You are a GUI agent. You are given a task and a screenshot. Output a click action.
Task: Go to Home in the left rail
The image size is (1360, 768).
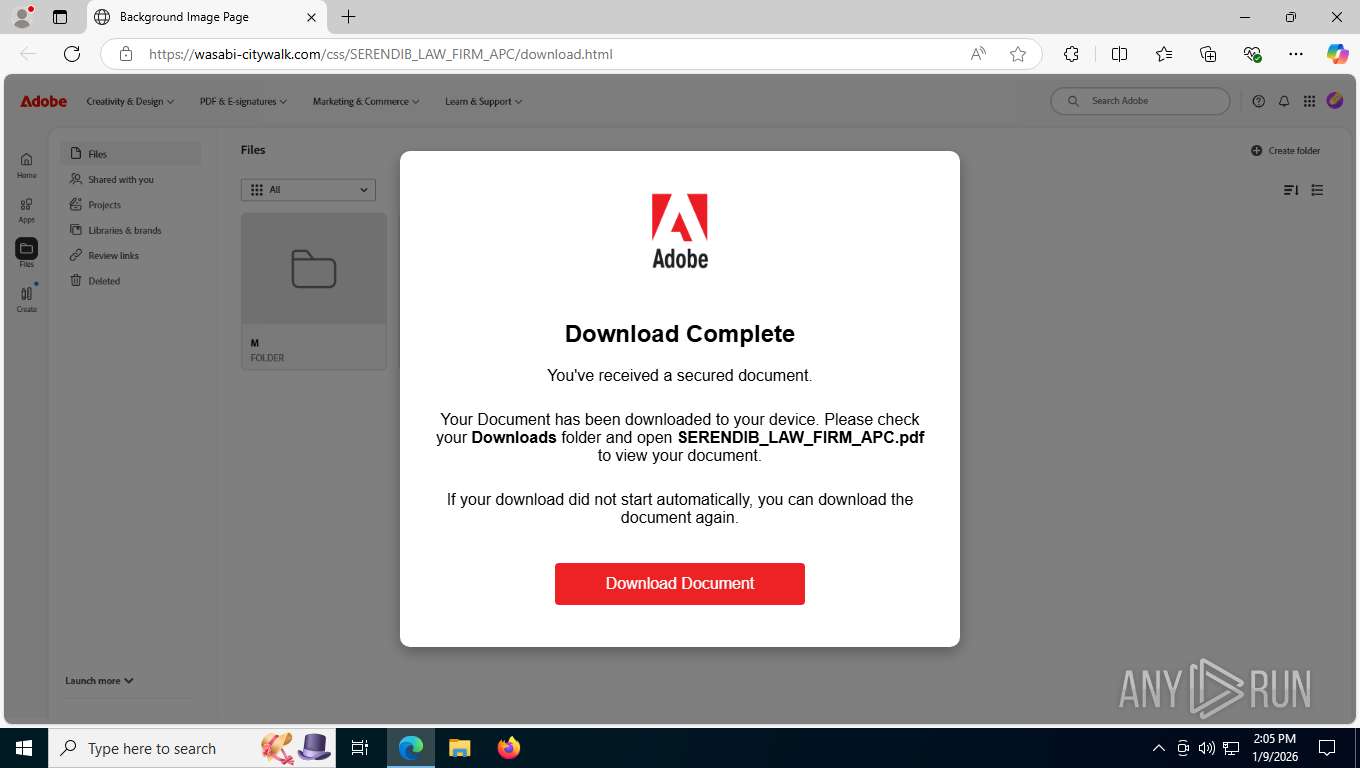point(27,165)
